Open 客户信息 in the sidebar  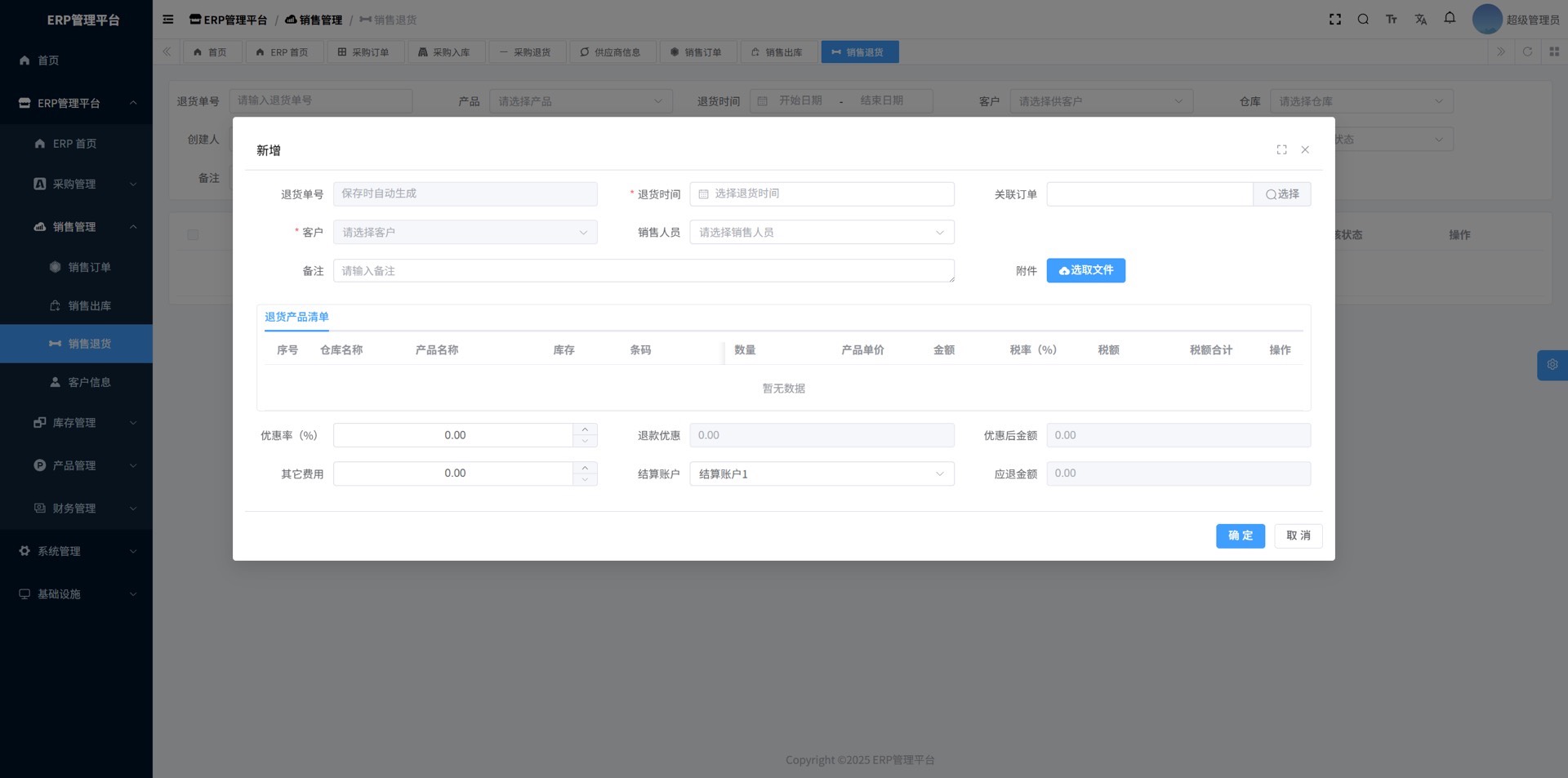point(89,382)
